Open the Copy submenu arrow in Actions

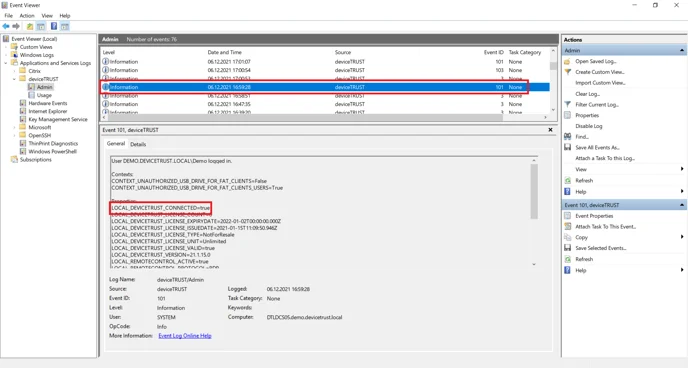tap(682, 237)
